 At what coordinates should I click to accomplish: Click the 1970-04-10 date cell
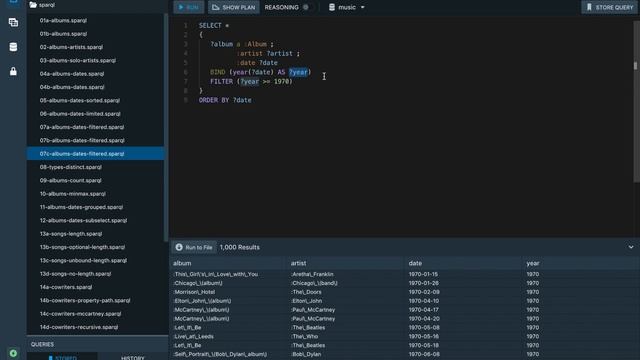click(x=424, y=301)
